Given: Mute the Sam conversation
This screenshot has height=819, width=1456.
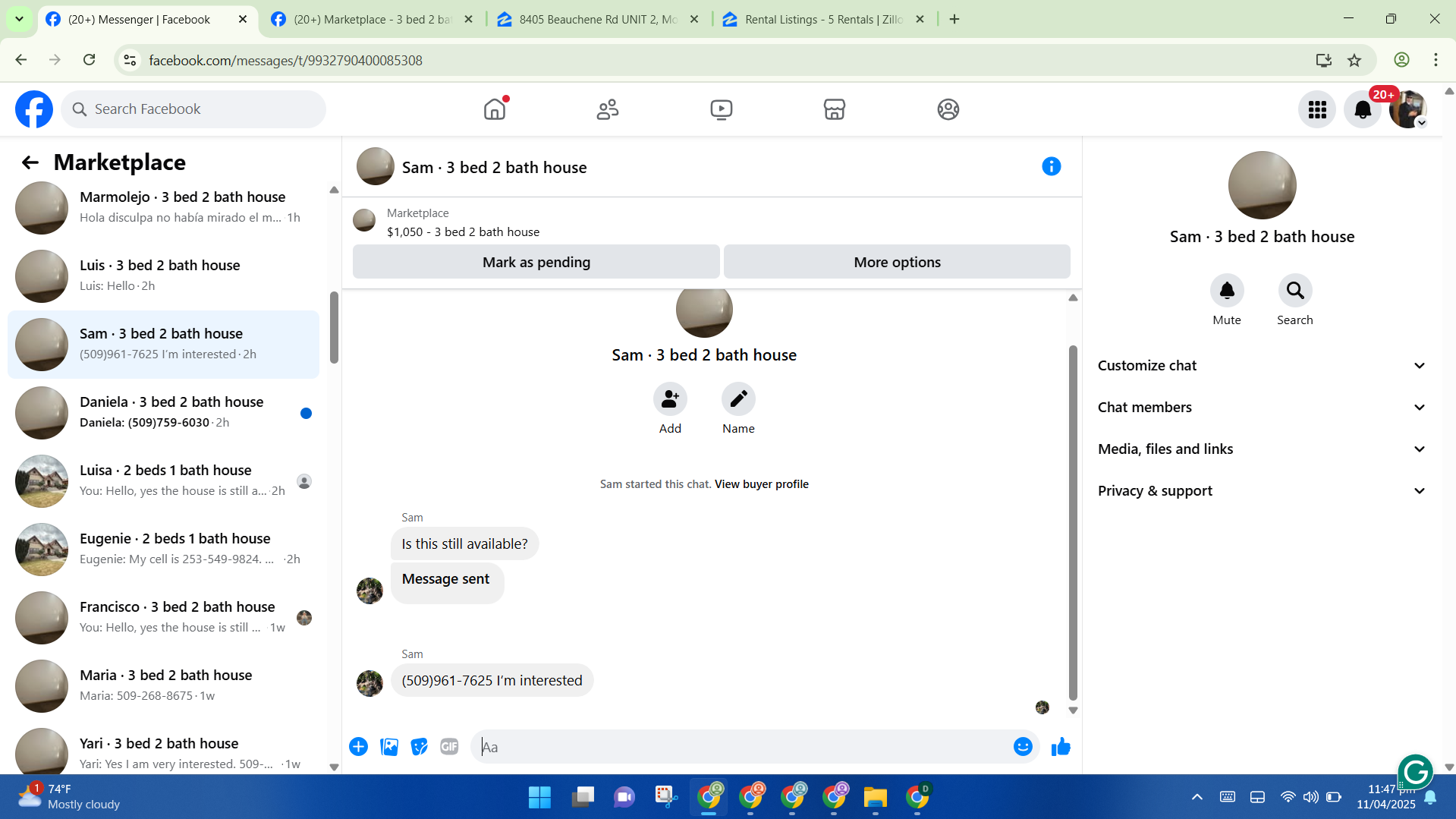Looking at the screenshot, I should point(1227,291).
